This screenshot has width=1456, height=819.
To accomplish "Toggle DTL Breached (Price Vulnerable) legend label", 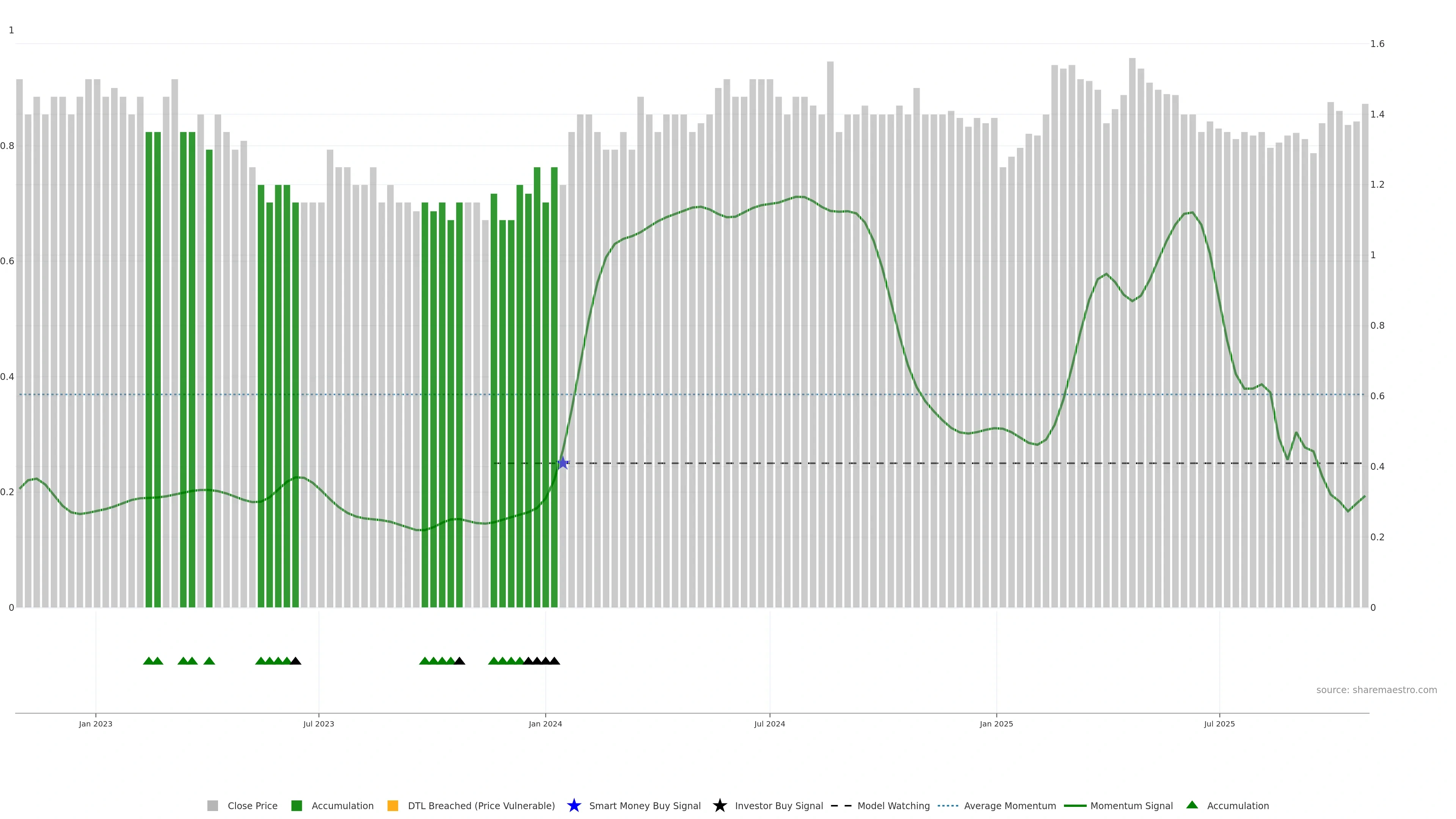I will click(481, 805).
